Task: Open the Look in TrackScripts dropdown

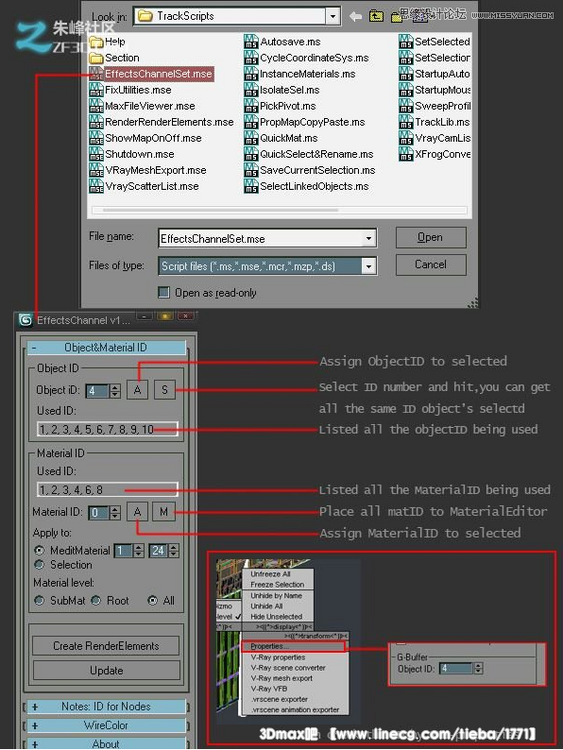Action: [x=332, y=16]
